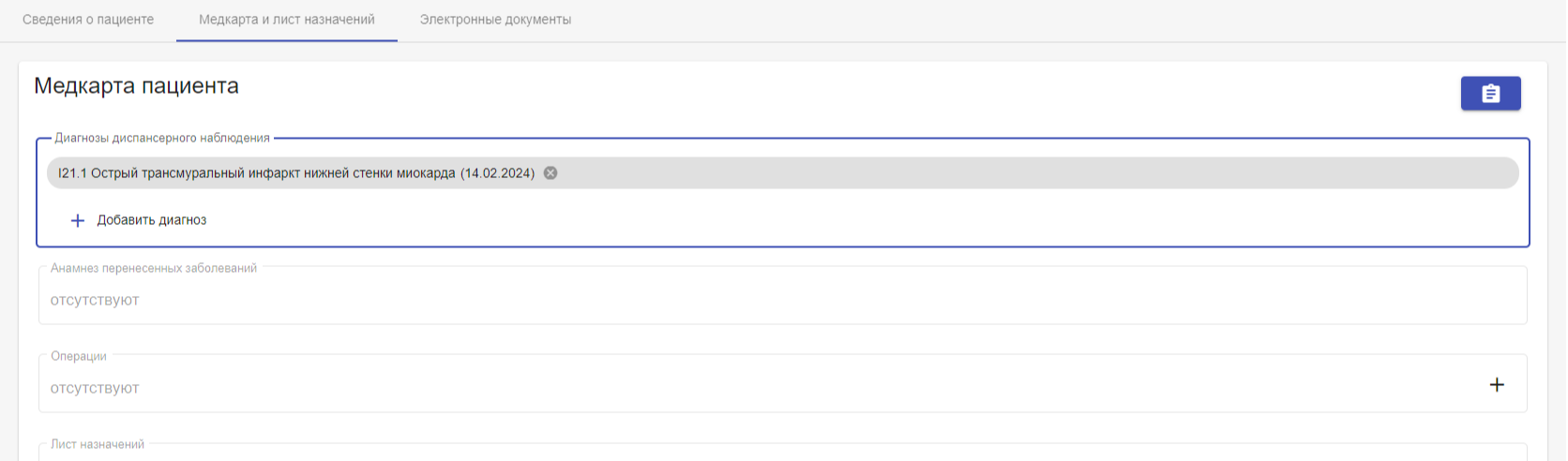Click empty gray area of the diagnosis chip bar
1568x461 pixels.
[x=1032, y=173]
